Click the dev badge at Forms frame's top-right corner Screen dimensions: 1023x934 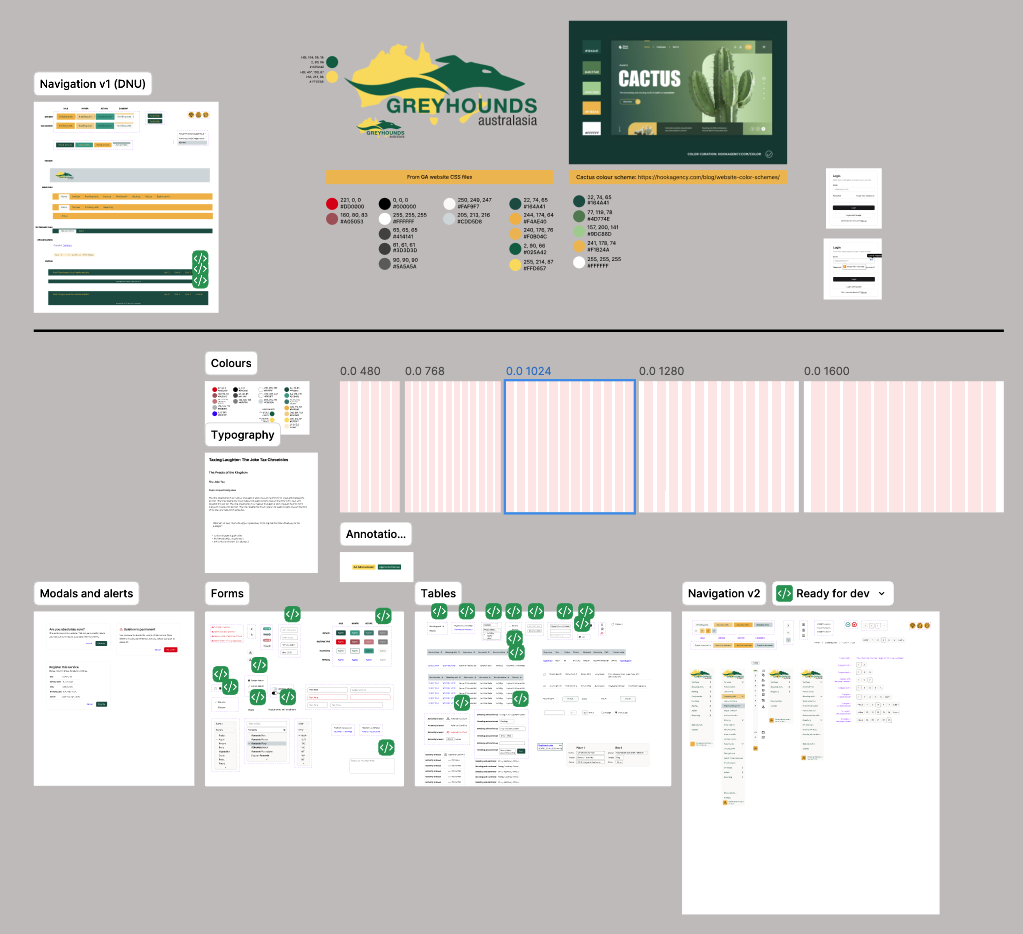pyautogui.click(x=383, y=616)
